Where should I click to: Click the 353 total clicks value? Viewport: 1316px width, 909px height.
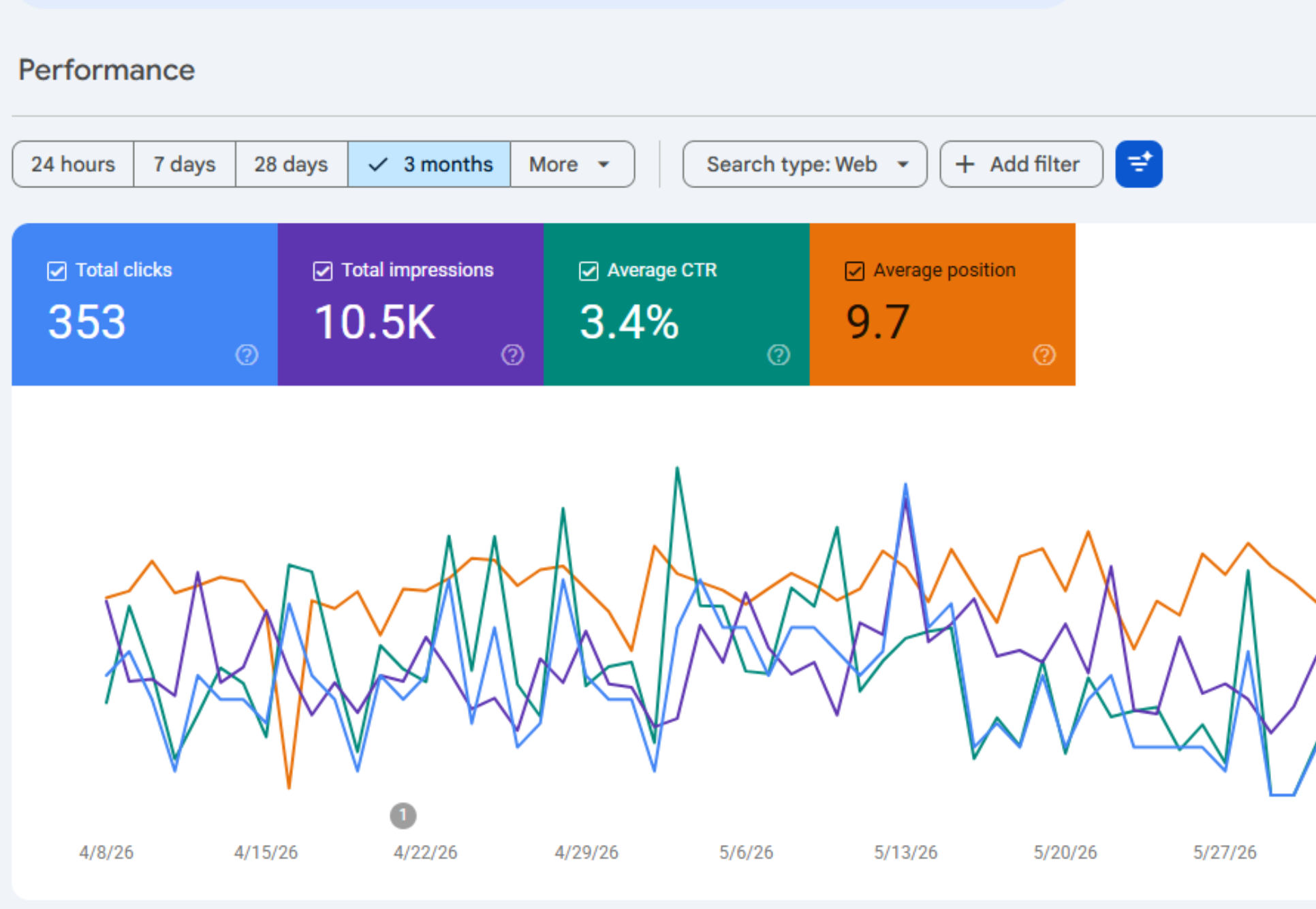tap(87, 322)
